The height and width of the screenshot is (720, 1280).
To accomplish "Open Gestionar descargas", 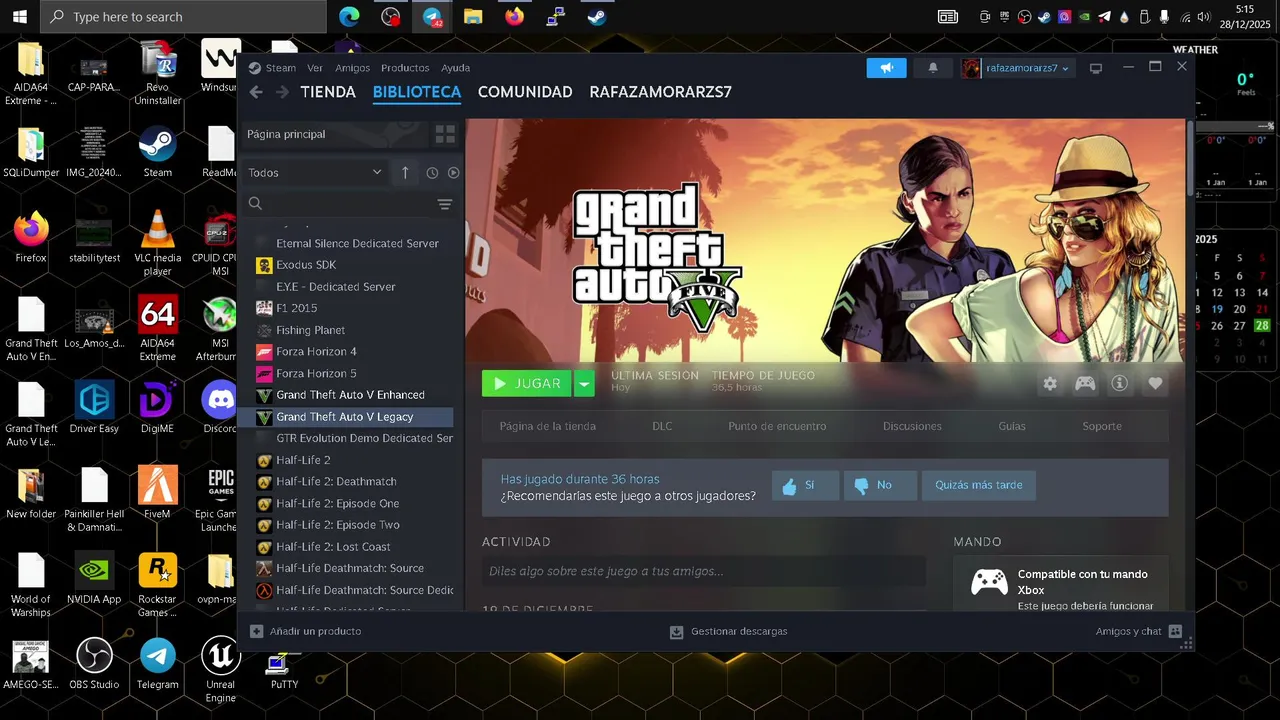I will (x=729, y=631).
